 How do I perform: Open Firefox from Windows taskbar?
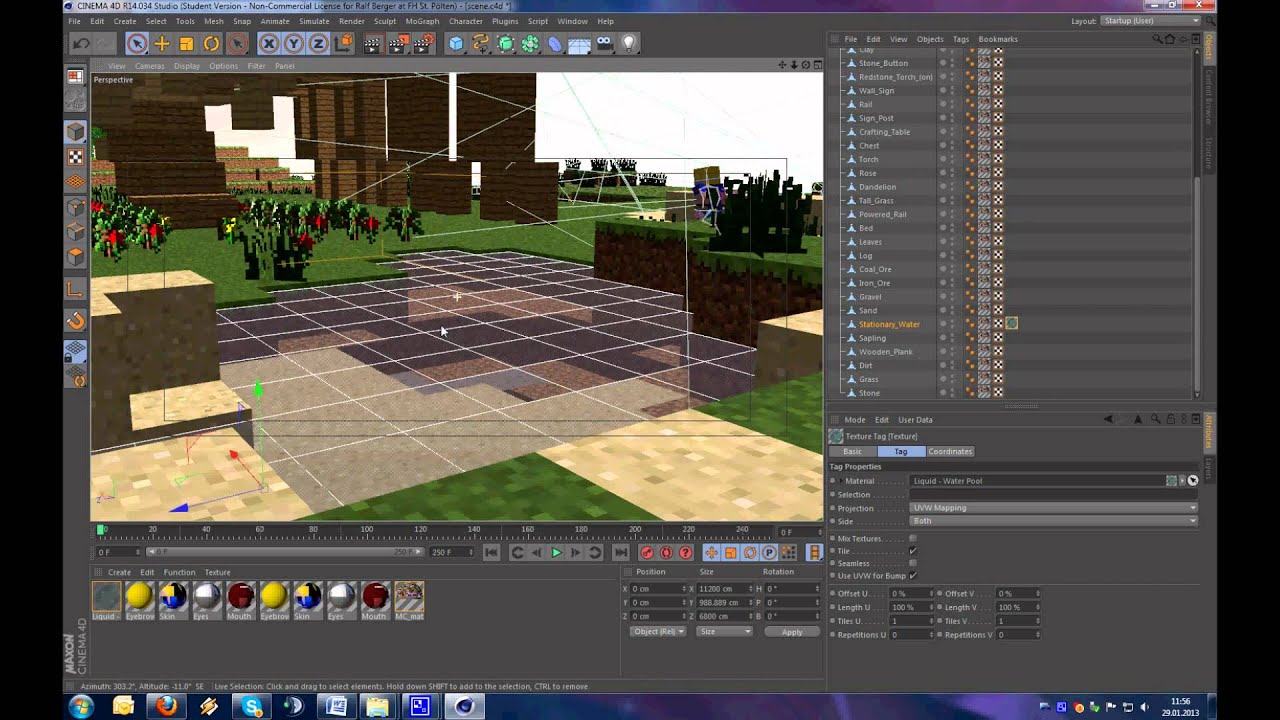pos(166,706)
